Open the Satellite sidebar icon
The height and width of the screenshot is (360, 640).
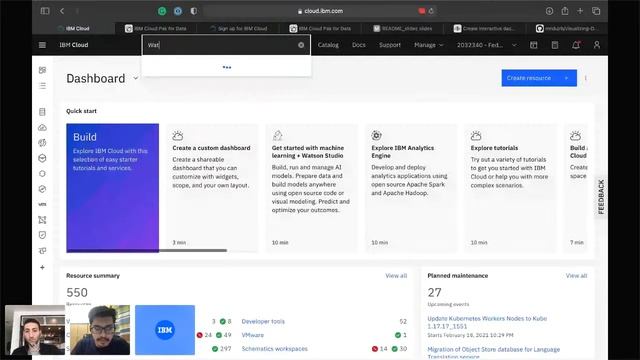(42, 189)
